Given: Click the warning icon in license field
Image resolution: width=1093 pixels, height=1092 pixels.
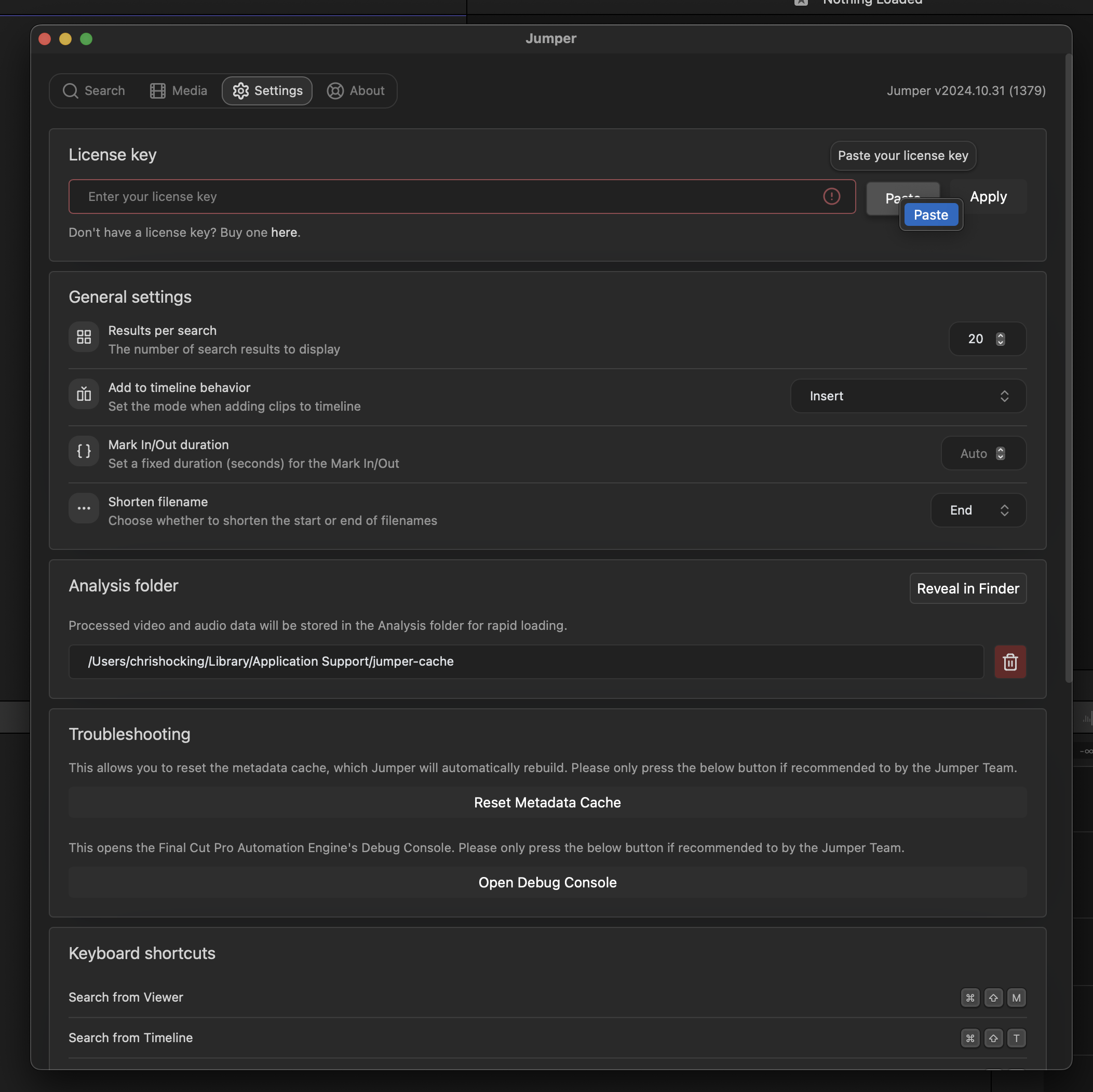Looking at the screenshot, I should point(831,196).
